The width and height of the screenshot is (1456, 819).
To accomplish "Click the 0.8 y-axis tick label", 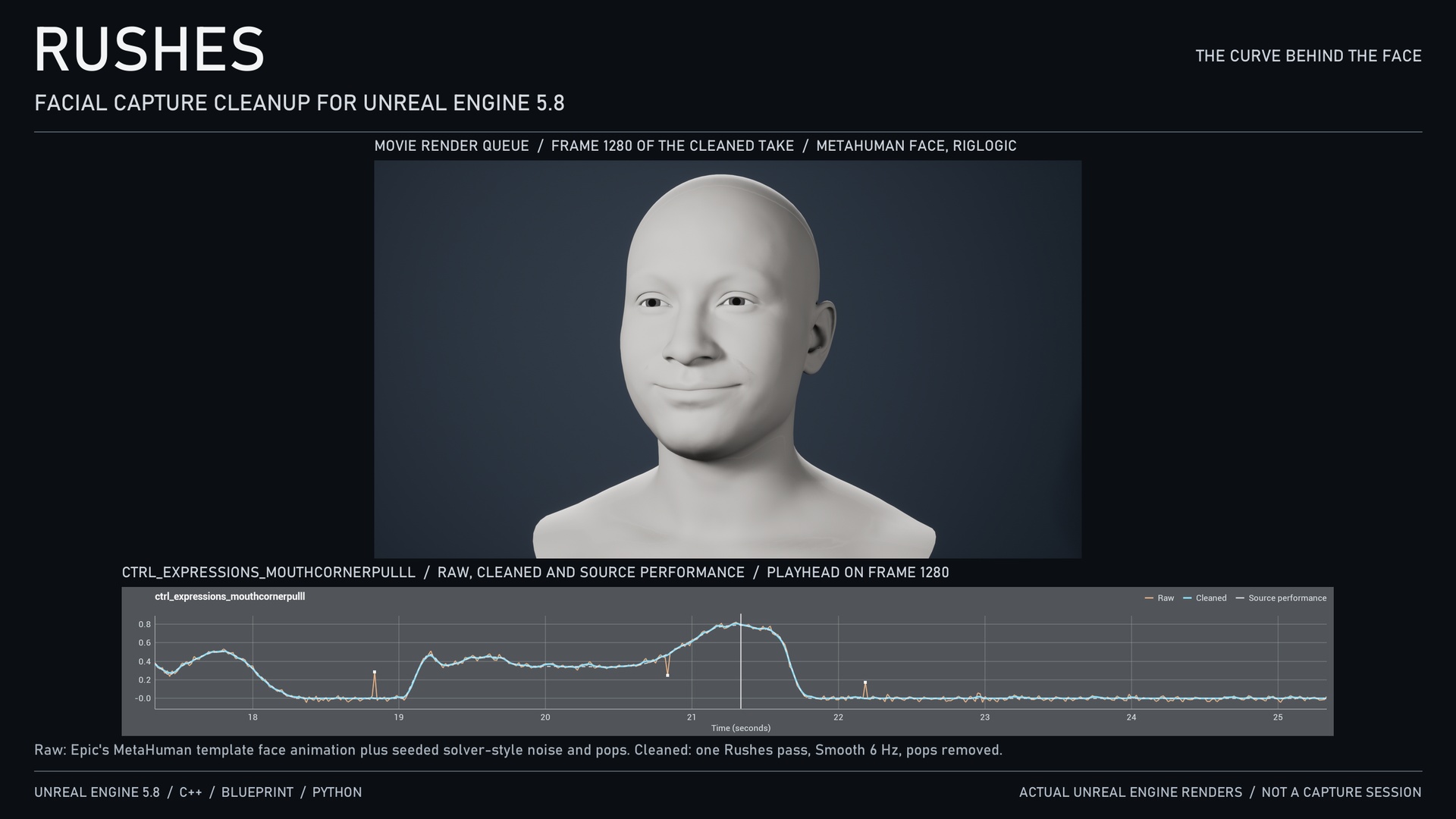I will [144, 625].
